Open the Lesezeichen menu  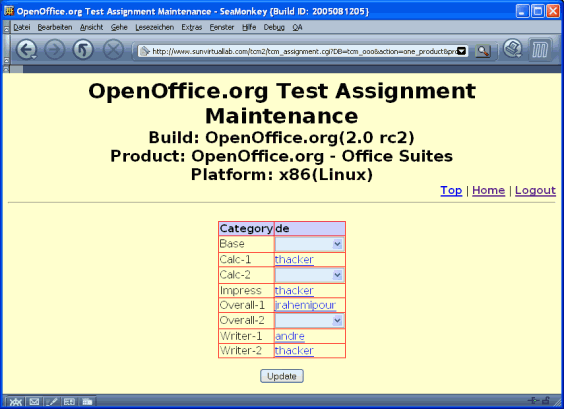(155, 27)
